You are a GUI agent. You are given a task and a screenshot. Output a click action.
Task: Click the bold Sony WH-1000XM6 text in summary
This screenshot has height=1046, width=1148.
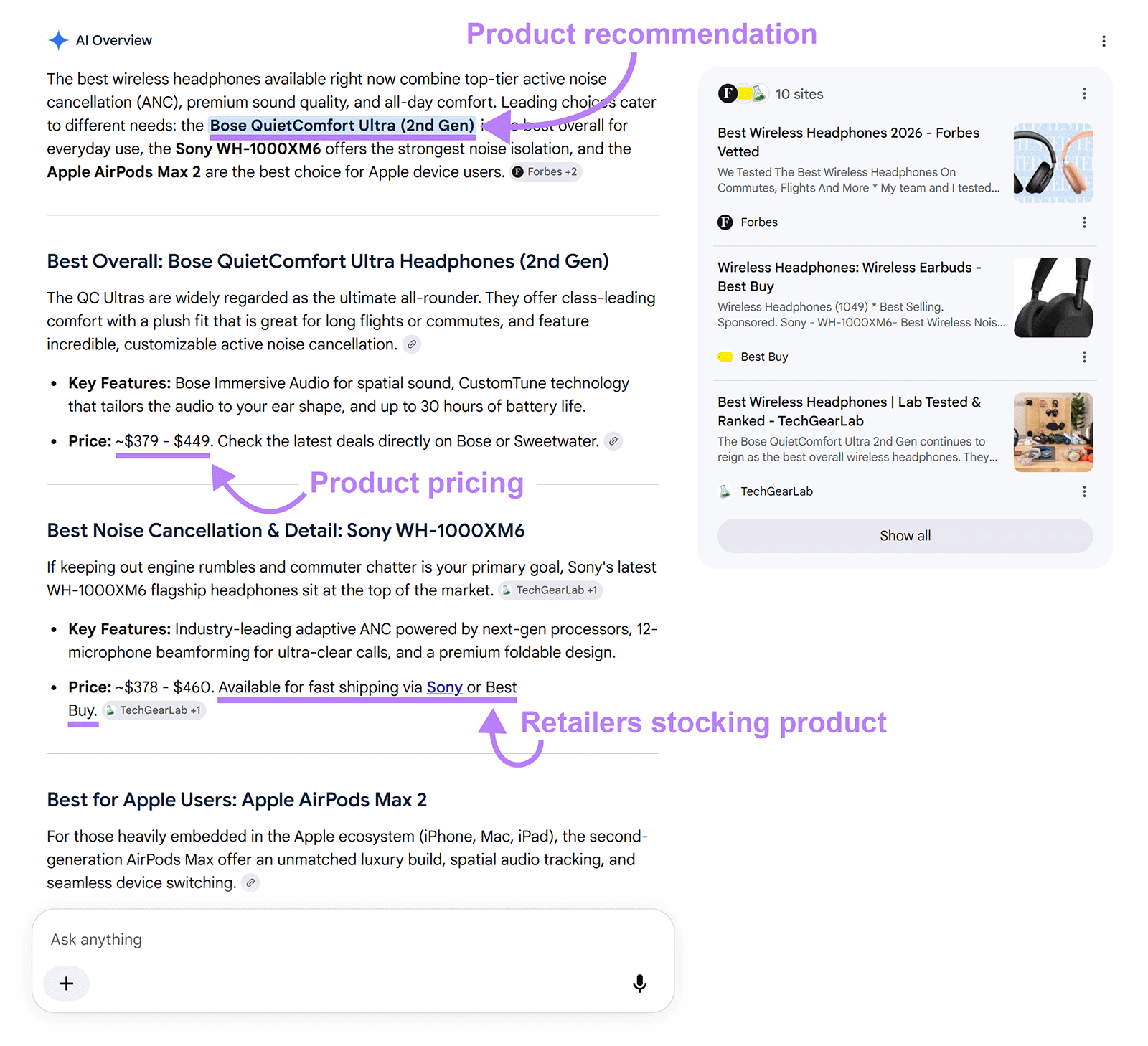click(248, 149)
